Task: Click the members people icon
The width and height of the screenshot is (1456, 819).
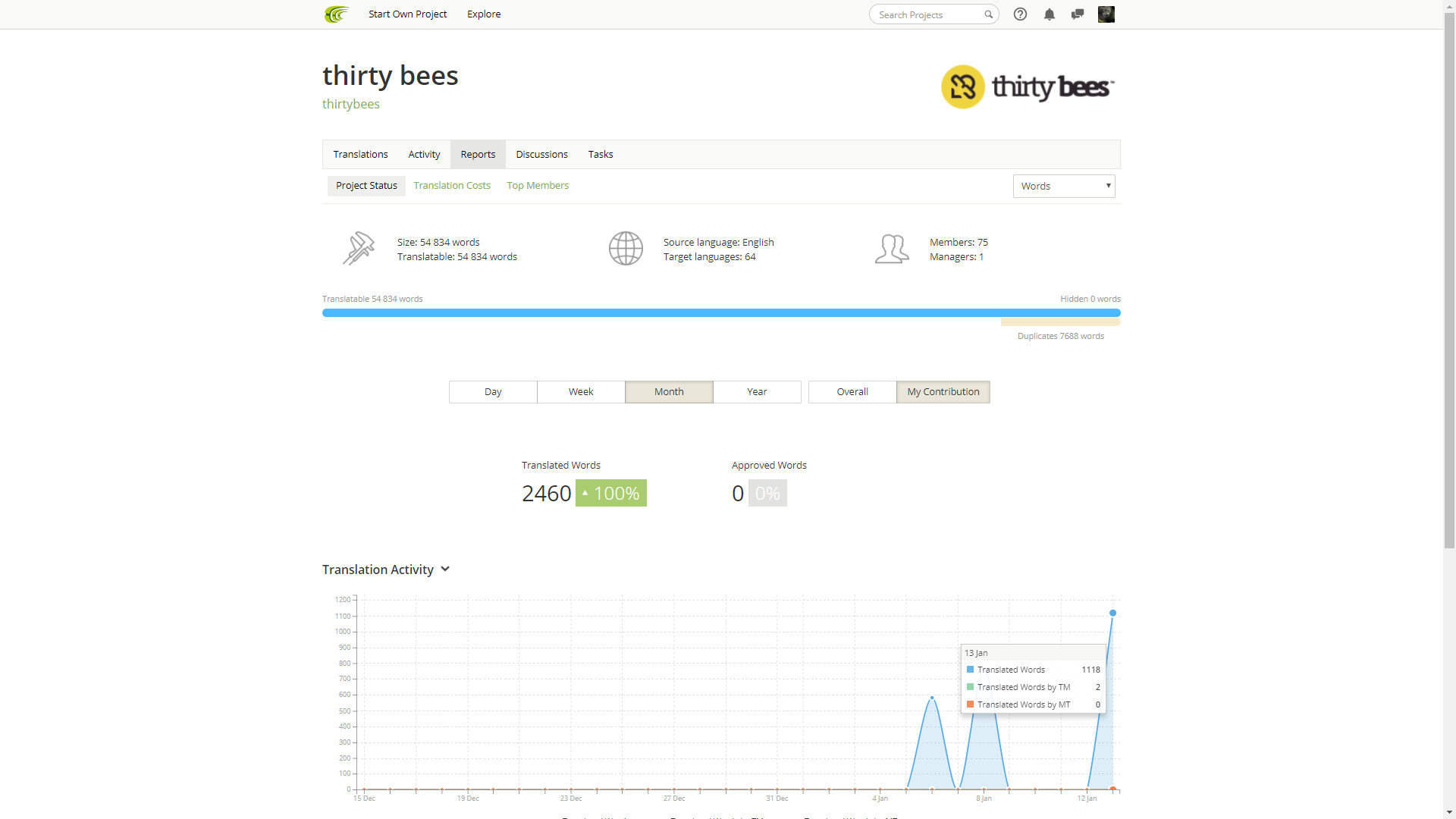Action: click(x=892, y=249)
